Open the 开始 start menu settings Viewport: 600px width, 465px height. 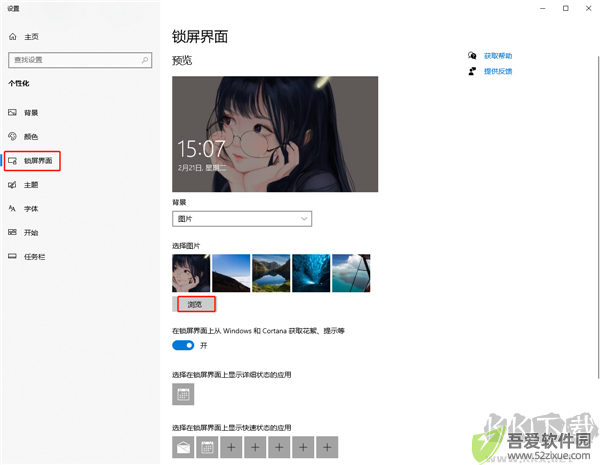23,232
